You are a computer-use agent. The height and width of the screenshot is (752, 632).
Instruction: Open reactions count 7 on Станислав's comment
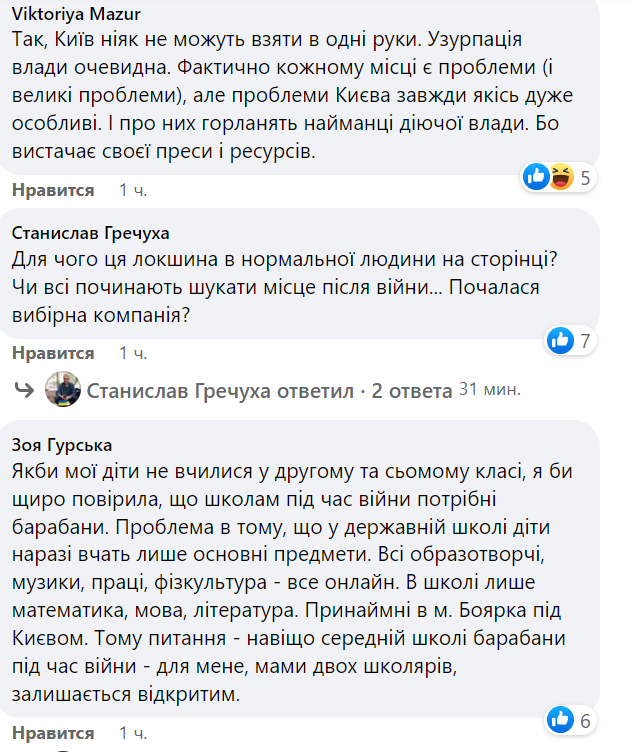tap(586, 342)
